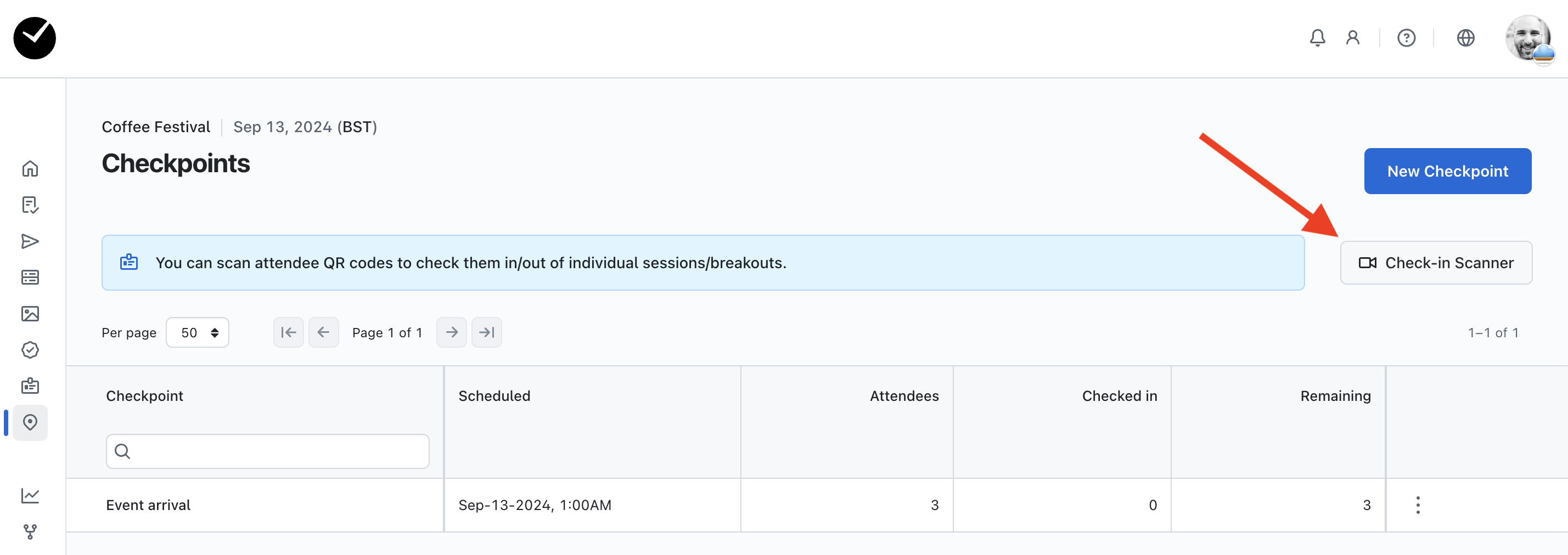Select the checkpoints location pin icon

point(30,422)
